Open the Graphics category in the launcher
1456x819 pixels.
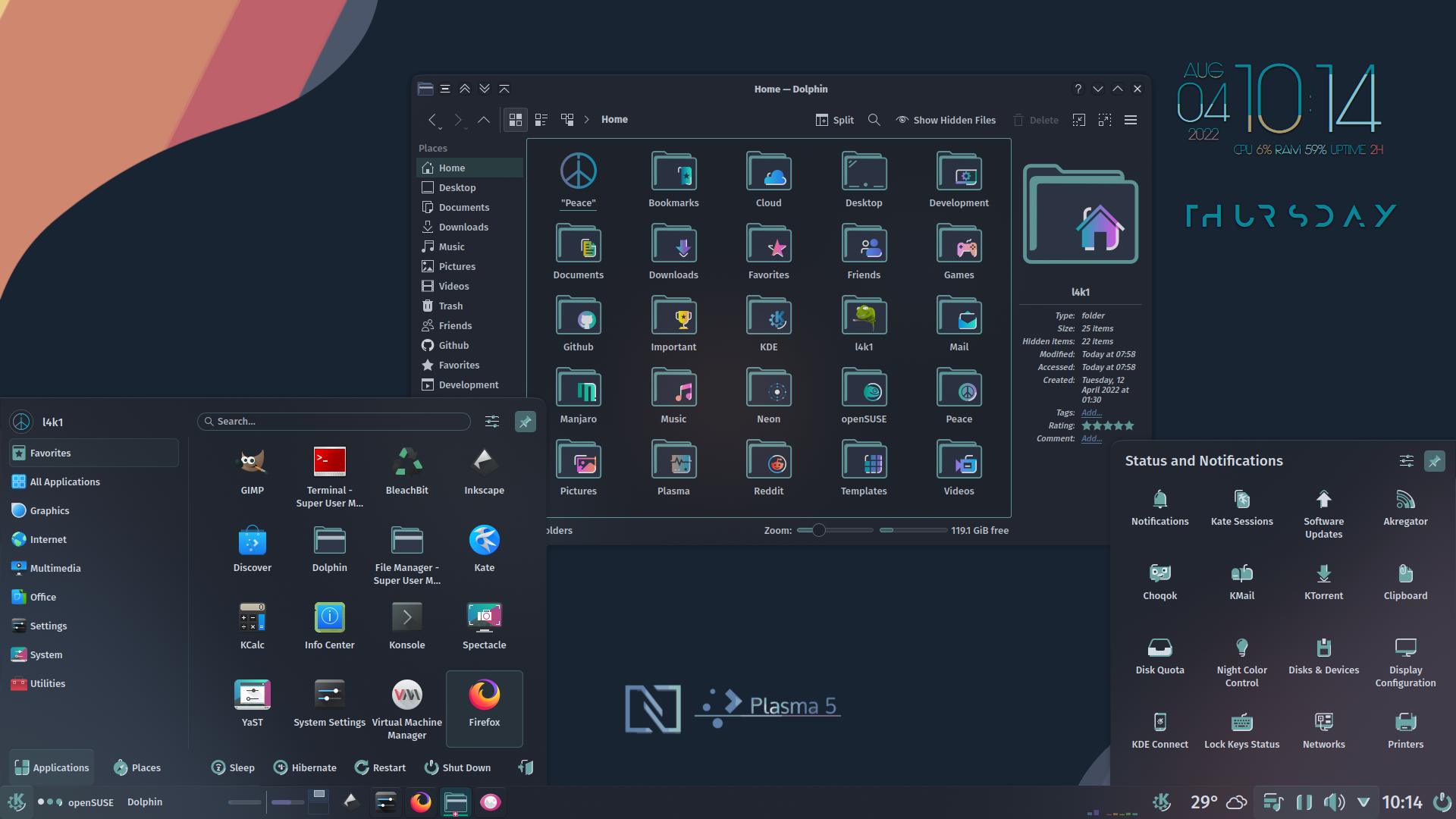[49, 510]
